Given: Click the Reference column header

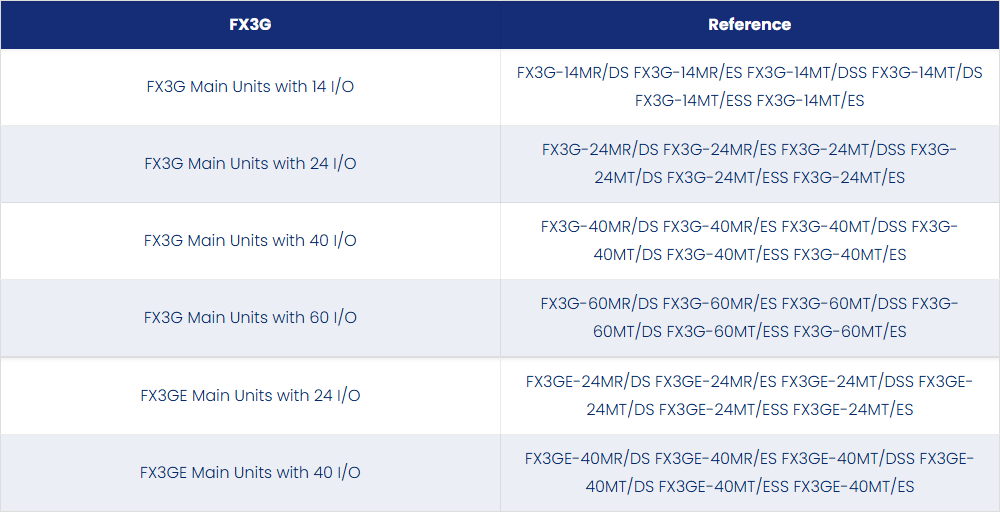Looking at the screenshot, I should pos(749,24).
